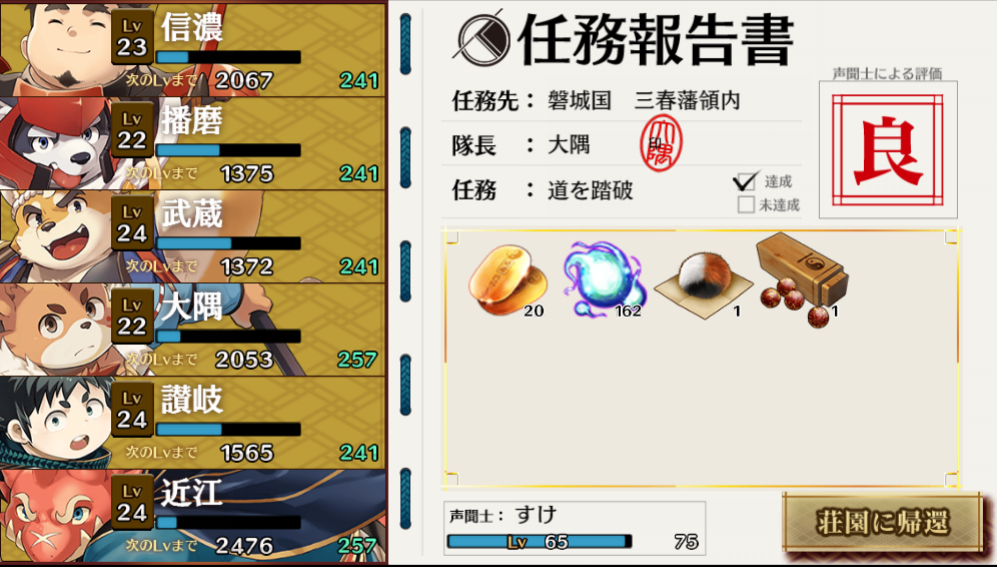Click the mission report emblem beside 任務報告書
The height and width of the screenshot is (567, 997).
[x=485, y=38]
